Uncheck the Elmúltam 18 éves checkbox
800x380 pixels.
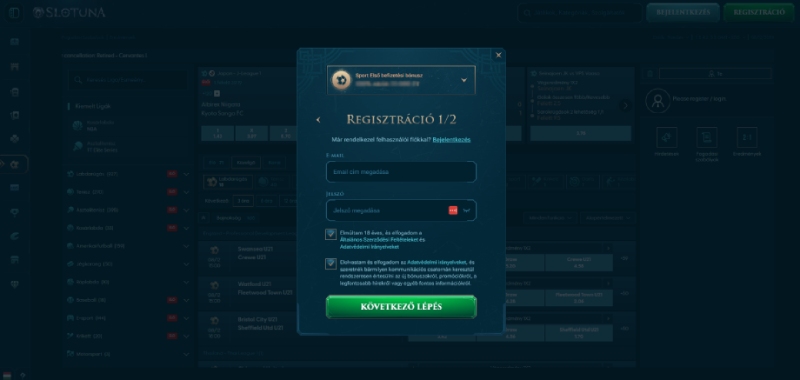point(331,234)
